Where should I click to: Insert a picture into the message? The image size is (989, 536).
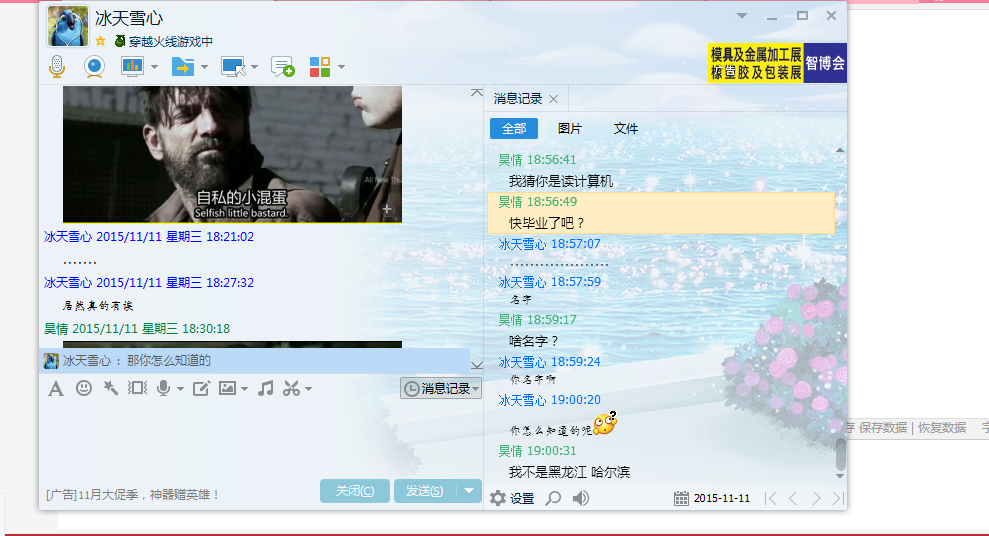(227, 388)
